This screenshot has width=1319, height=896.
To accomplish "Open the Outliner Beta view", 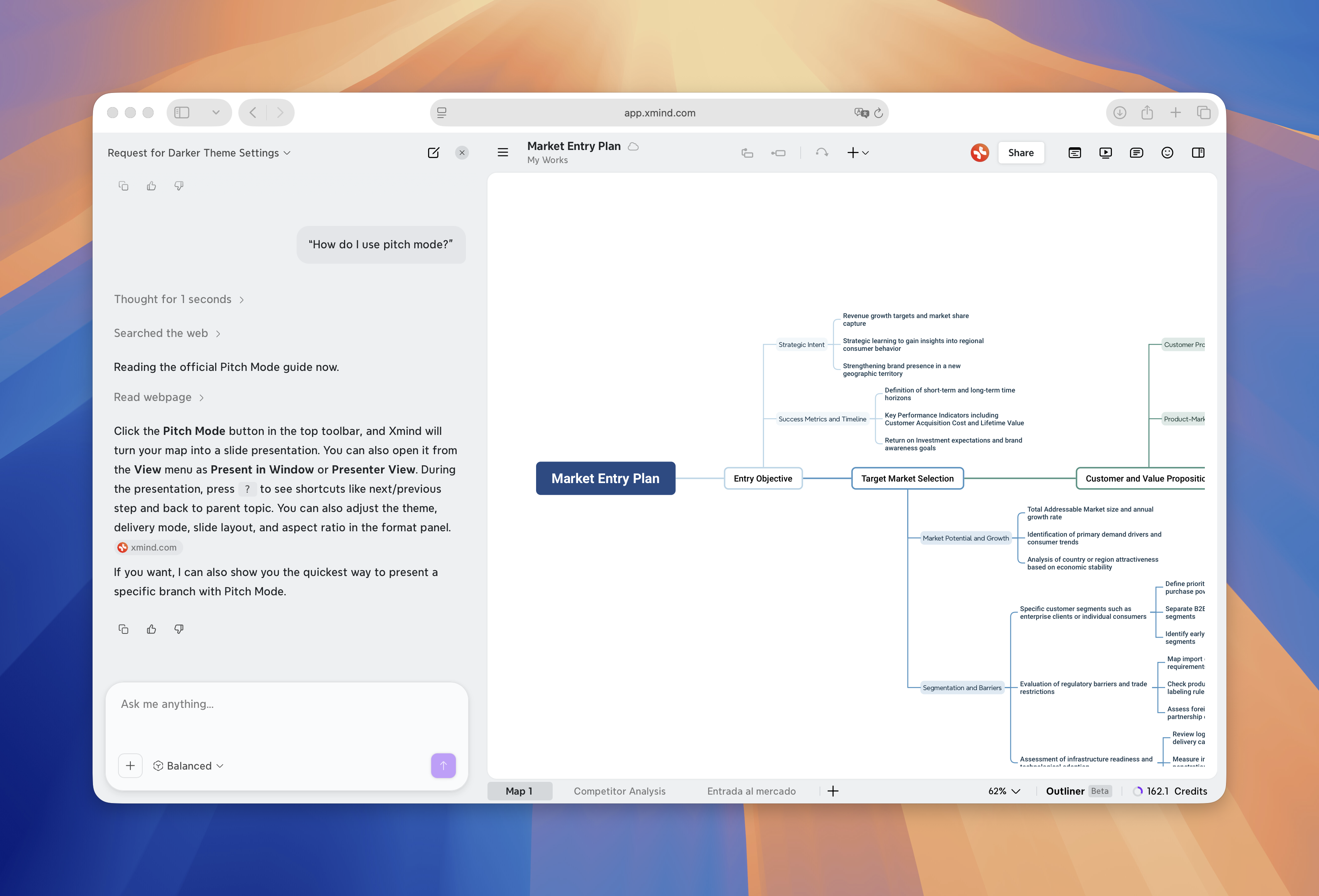I will 1078,791.
